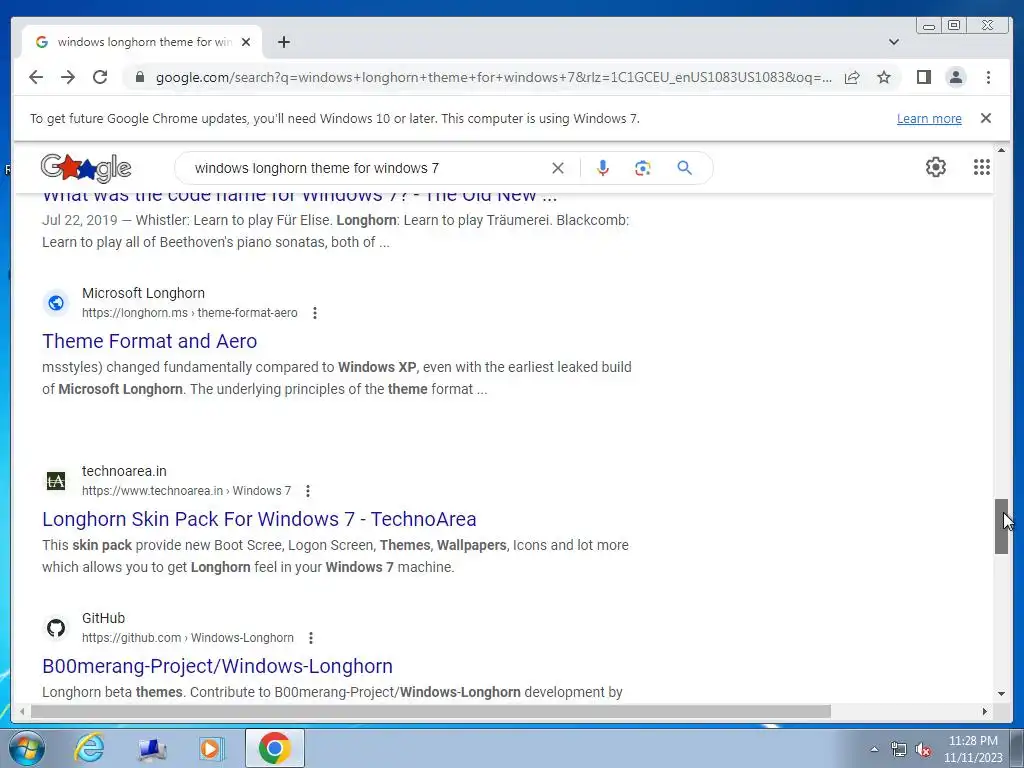Share this page from the address bar
Screen dimensions: 1024x768
(x=852, y=78)
